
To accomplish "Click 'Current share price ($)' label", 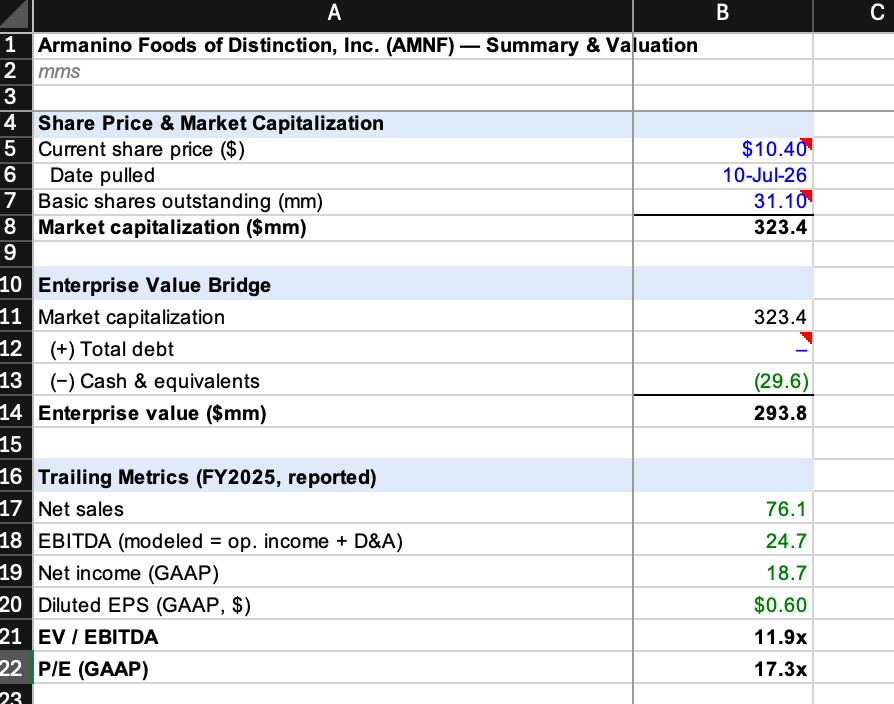I will coord(334,149).
